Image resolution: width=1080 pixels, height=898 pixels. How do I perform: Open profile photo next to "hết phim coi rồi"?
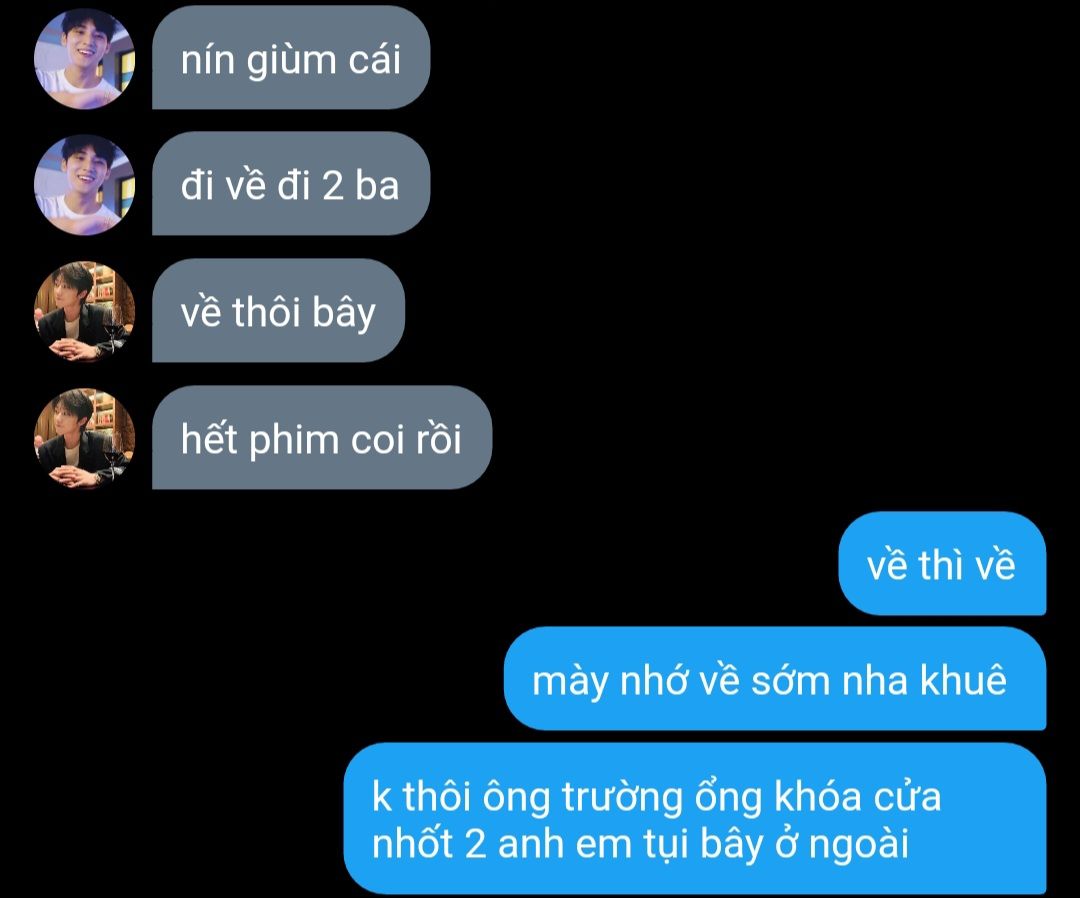click(84, 439)
